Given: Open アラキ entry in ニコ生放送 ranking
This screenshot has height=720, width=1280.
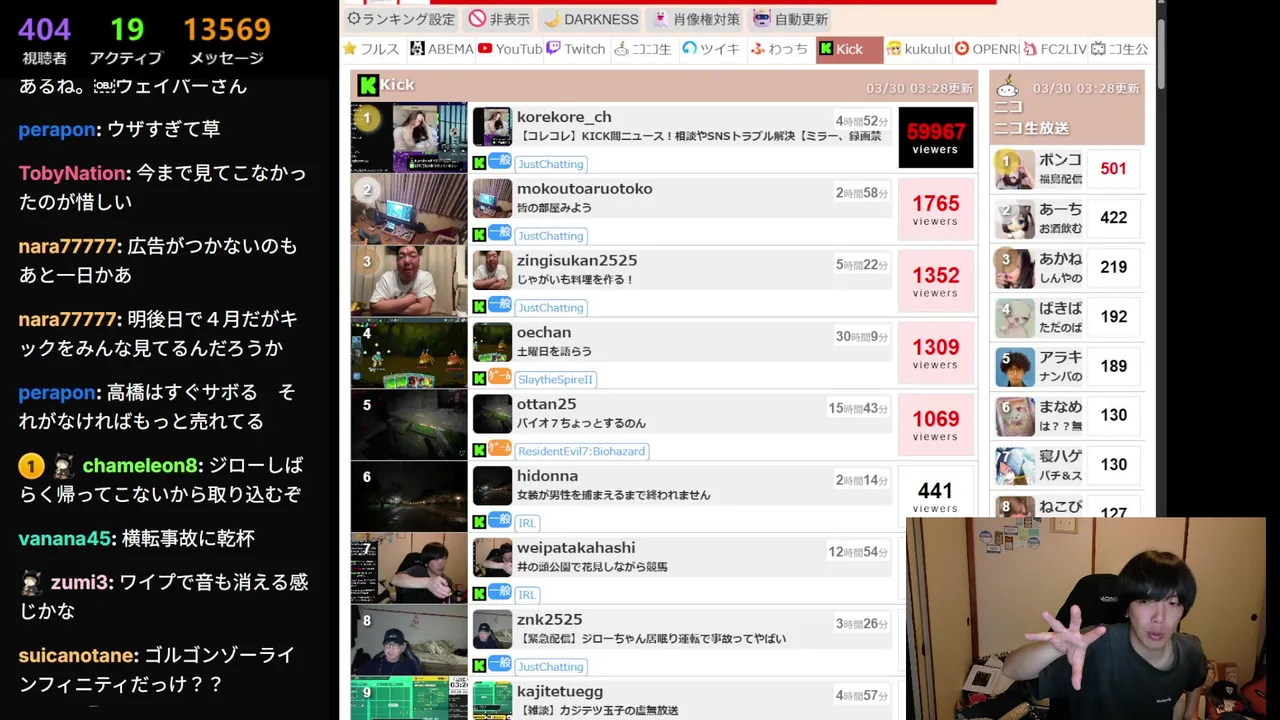Looking at the screenshot, I should 1067,366.
